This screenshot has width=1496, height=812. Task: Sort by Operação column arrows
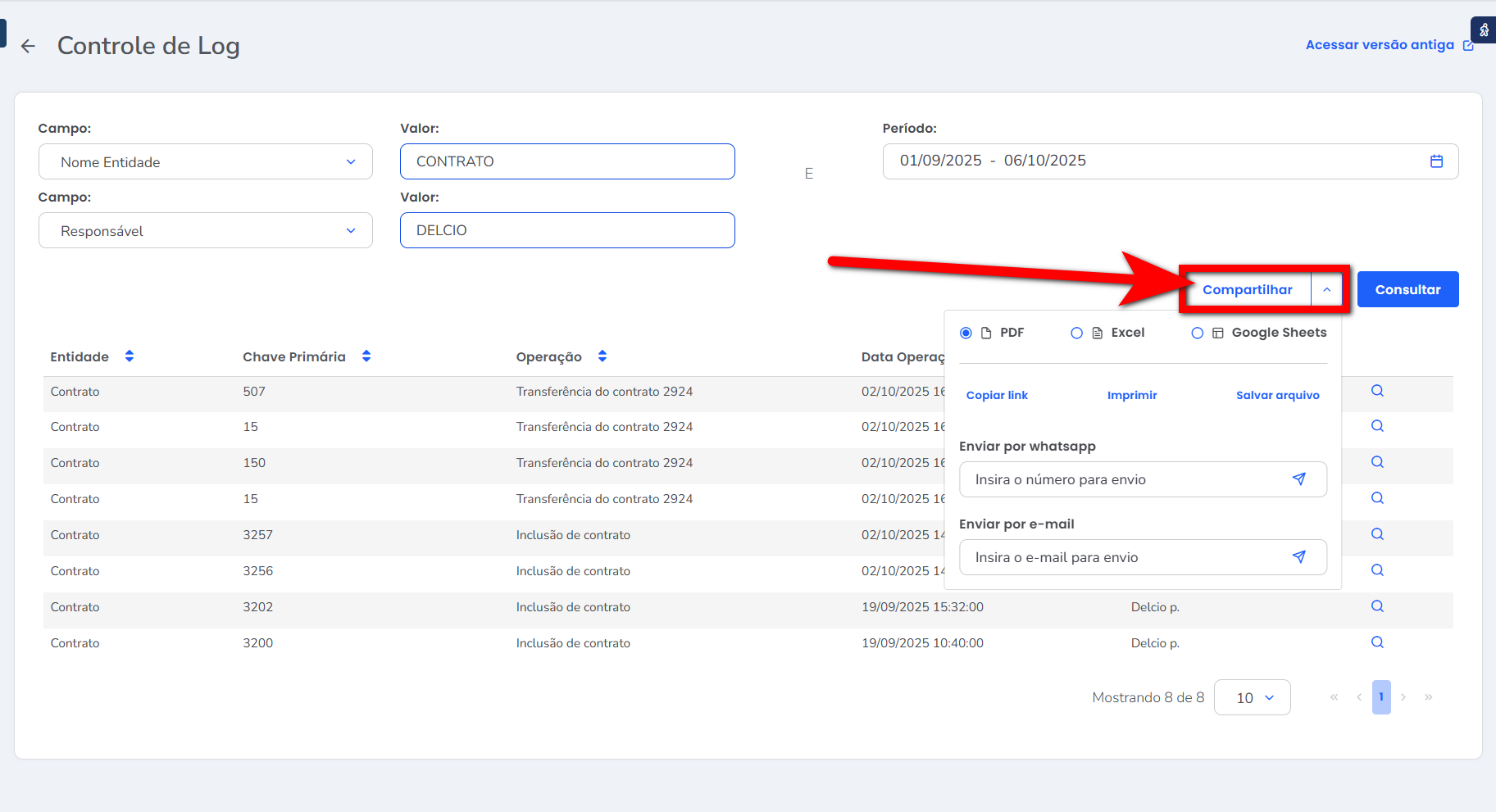602,356
